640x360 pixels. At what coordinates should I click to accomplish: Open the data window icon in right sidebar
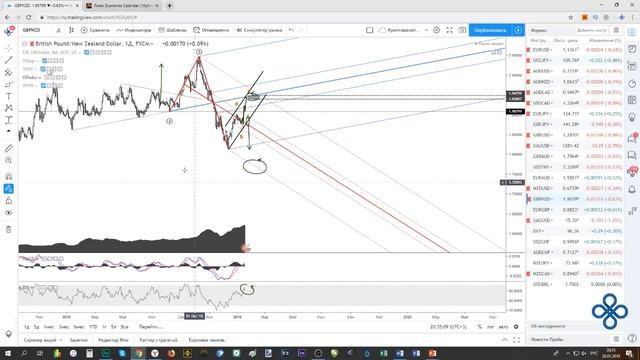click(x=632, y=66)
